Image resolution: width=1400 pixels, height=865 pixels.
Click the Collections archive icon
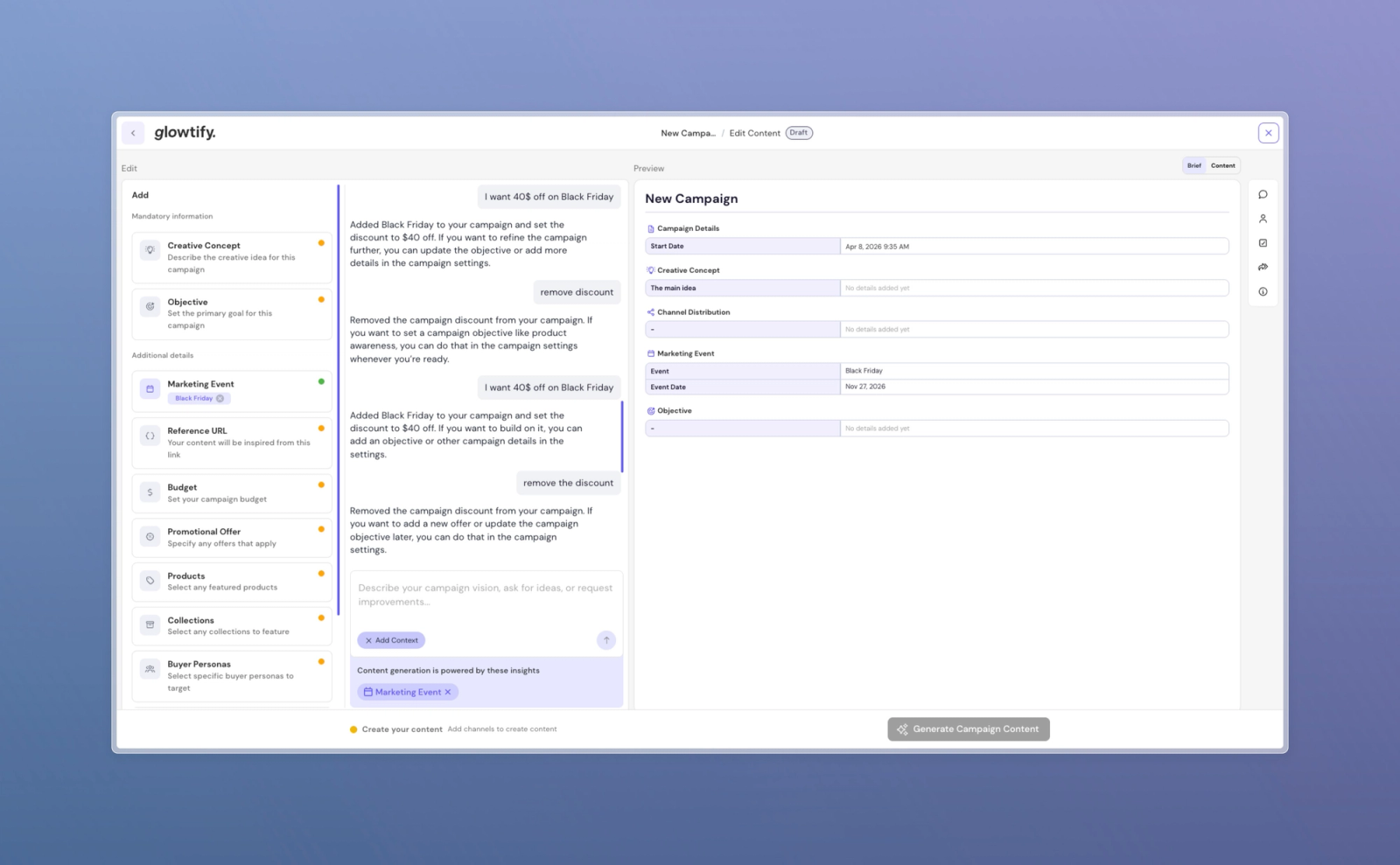tap(150, 625)
